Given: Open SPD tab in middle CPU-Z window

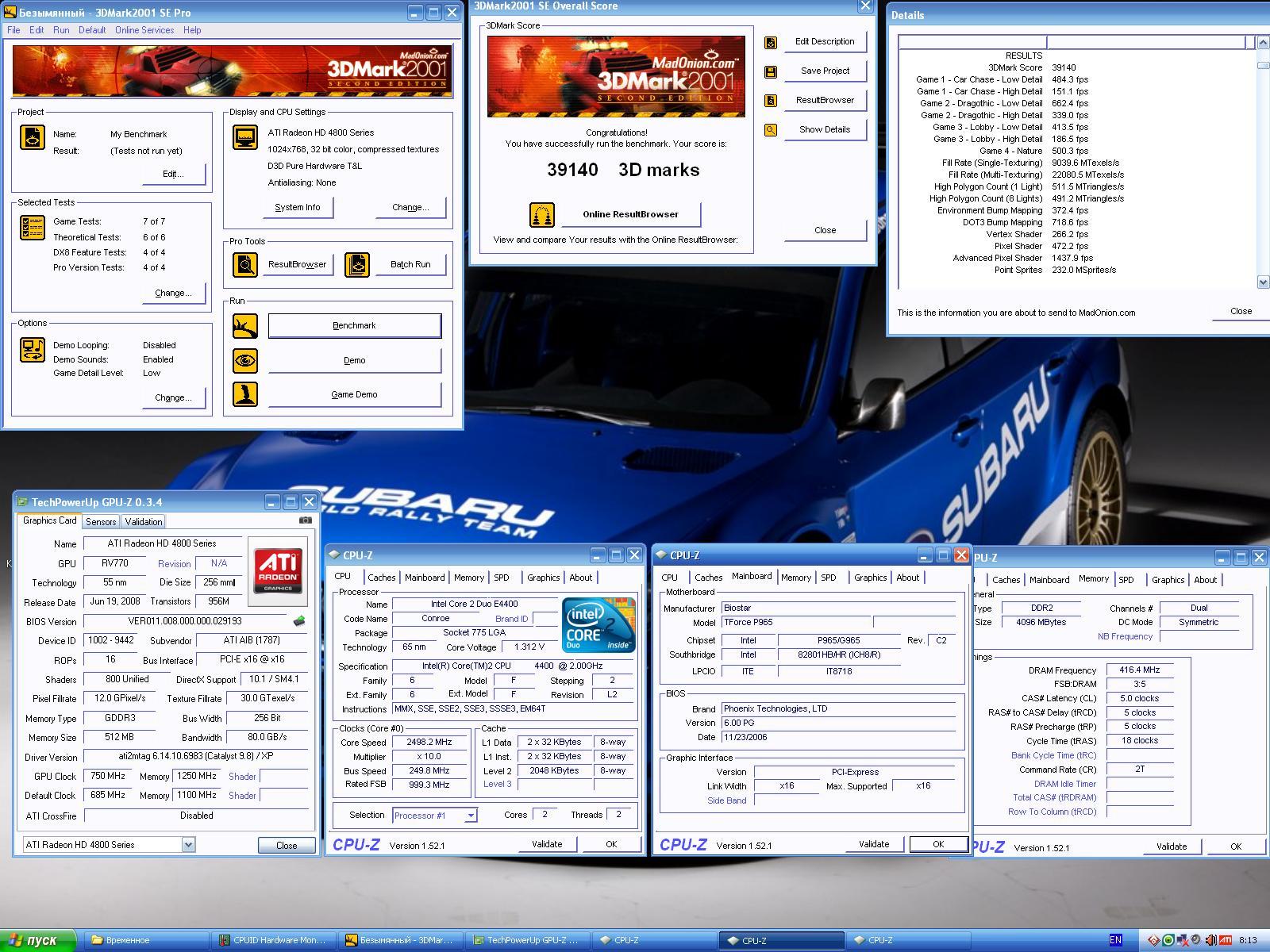Looking at the screenshot, I should (829, 578).
